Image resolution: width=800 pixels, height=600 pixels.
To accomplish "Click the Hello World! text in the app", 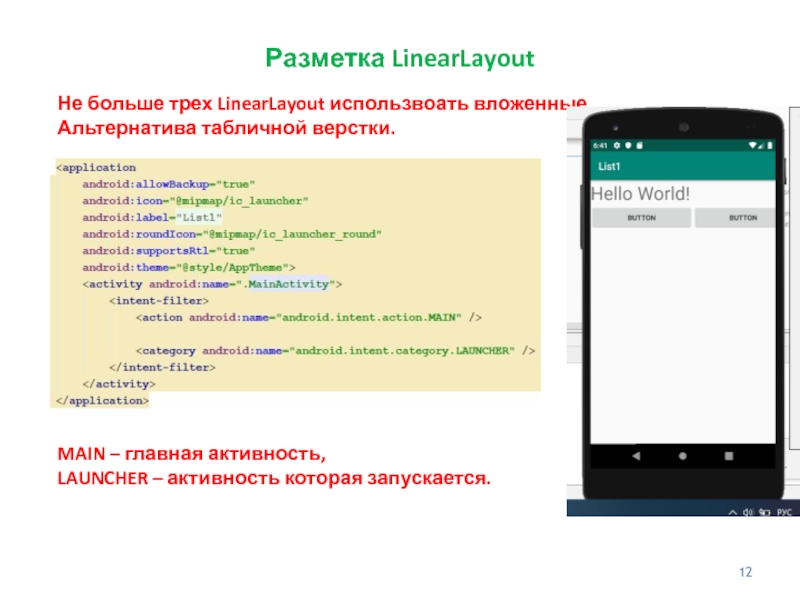I will (641, 193).
